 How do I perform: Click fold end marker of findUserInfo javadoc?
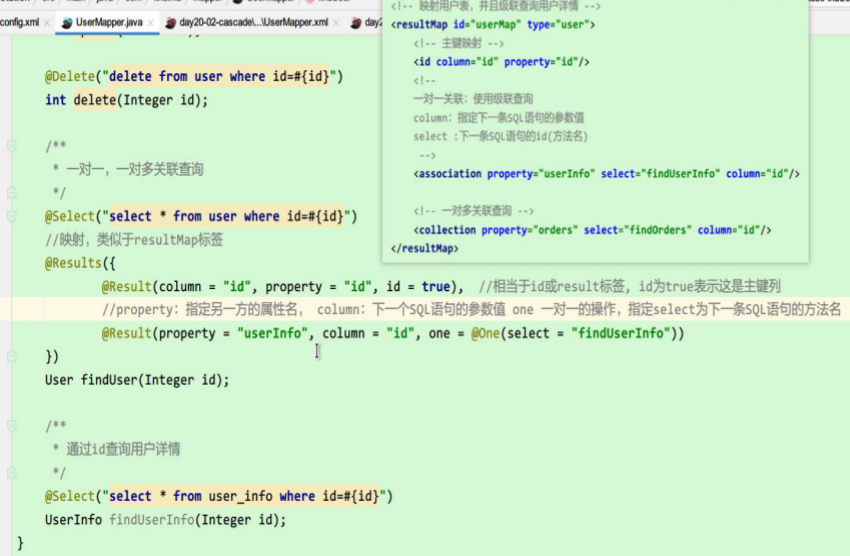12,473
